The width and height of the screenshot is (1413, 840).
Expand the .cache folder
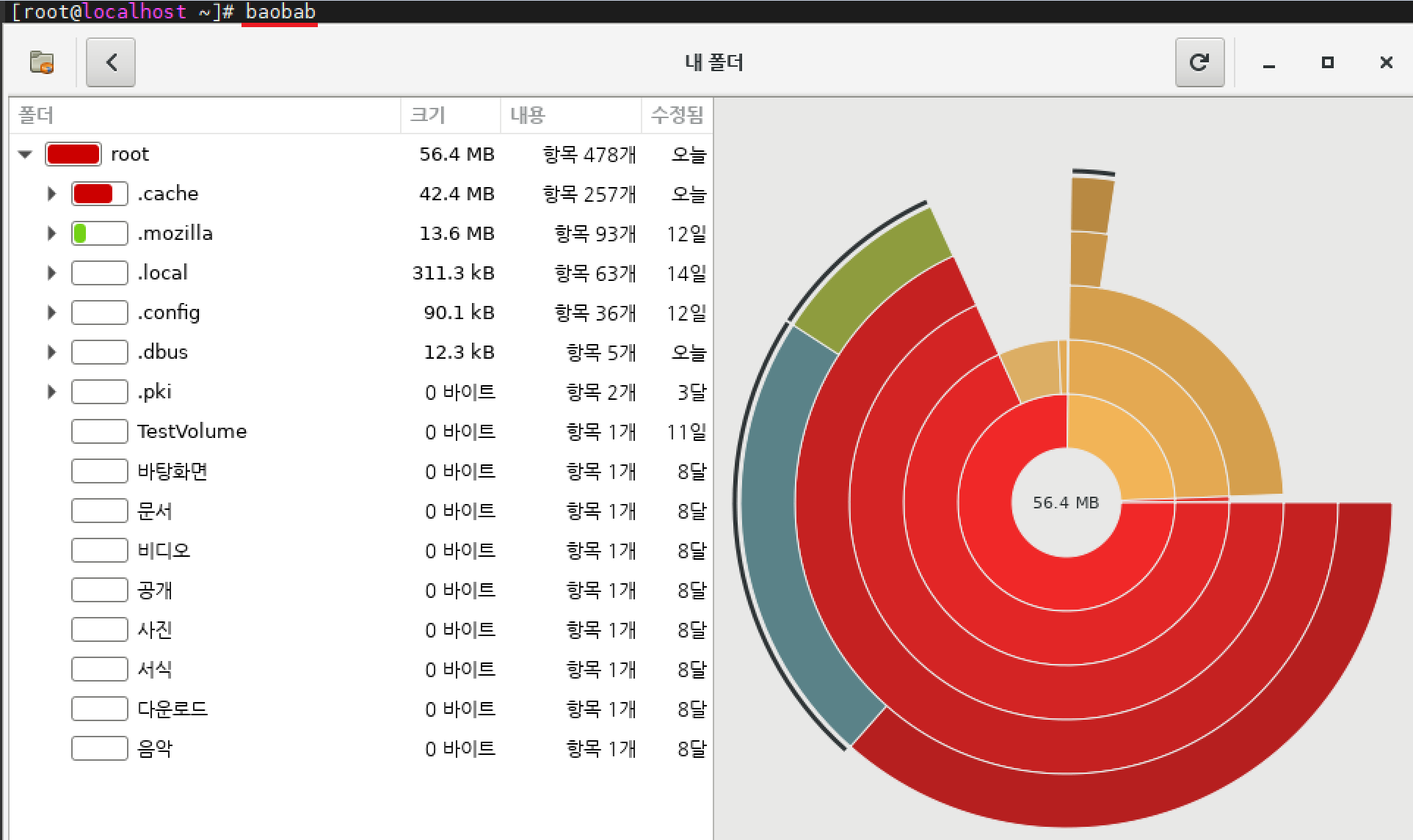coord(51,194)
